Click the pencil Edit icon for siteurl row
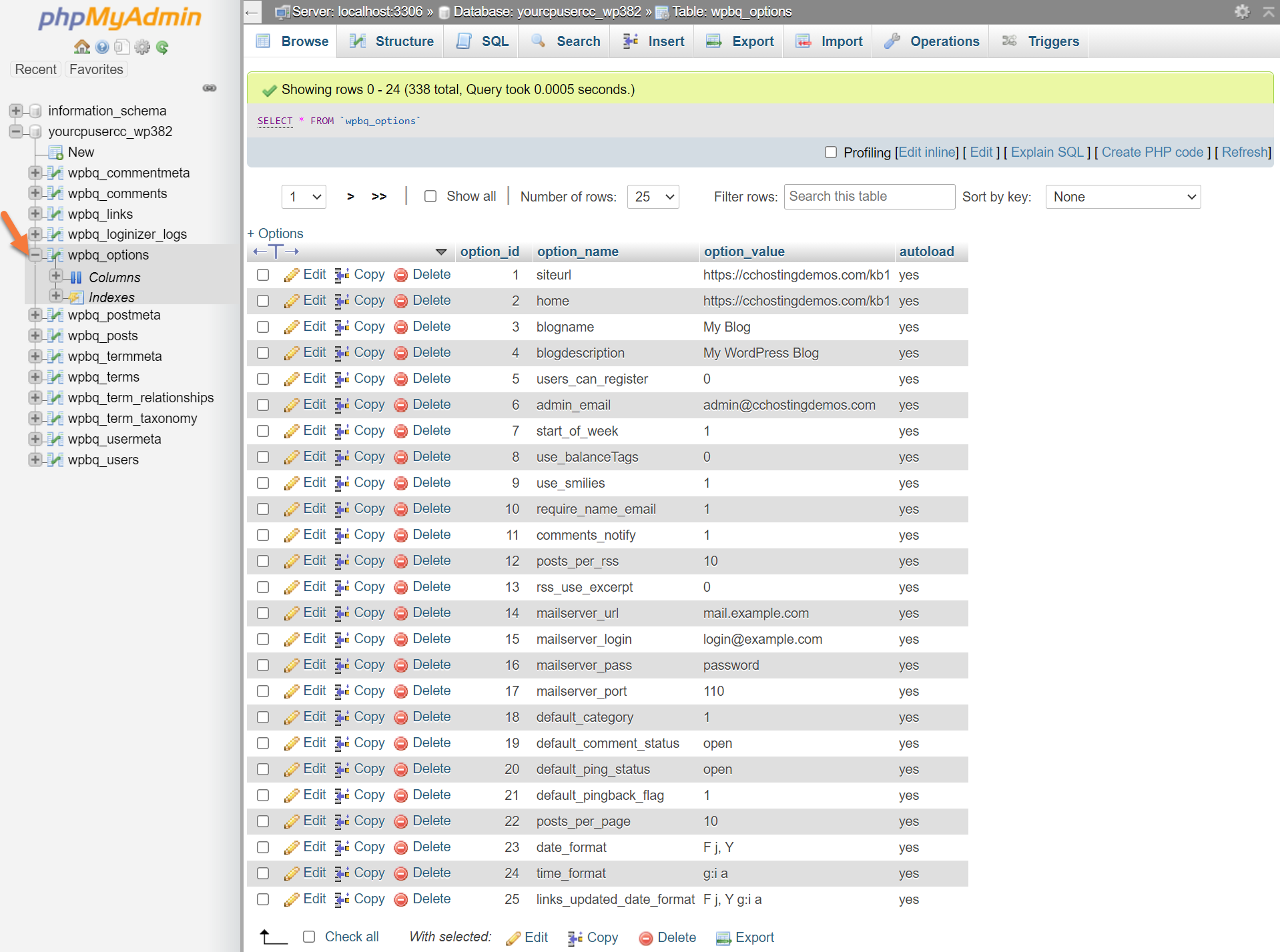The image size is (1280, 952). click(x=292, y=275)
